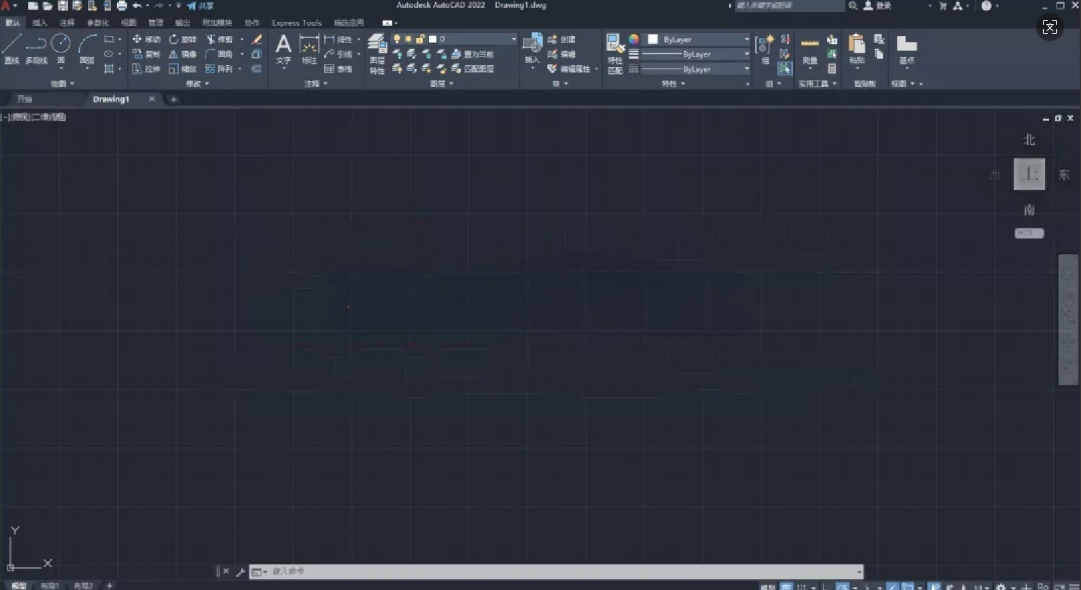Select the Text (文字) annotation tool
This screenshot has width=1081, height=590.
coord(283,48)
